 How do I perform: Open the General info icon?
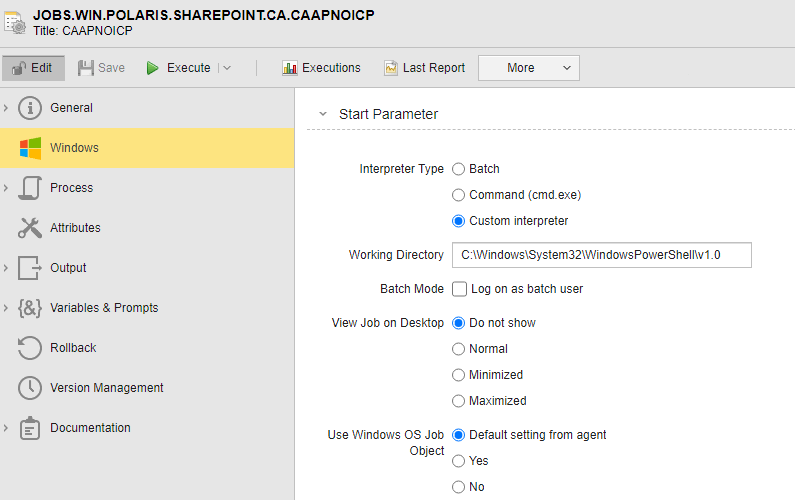tap(30, 108)
